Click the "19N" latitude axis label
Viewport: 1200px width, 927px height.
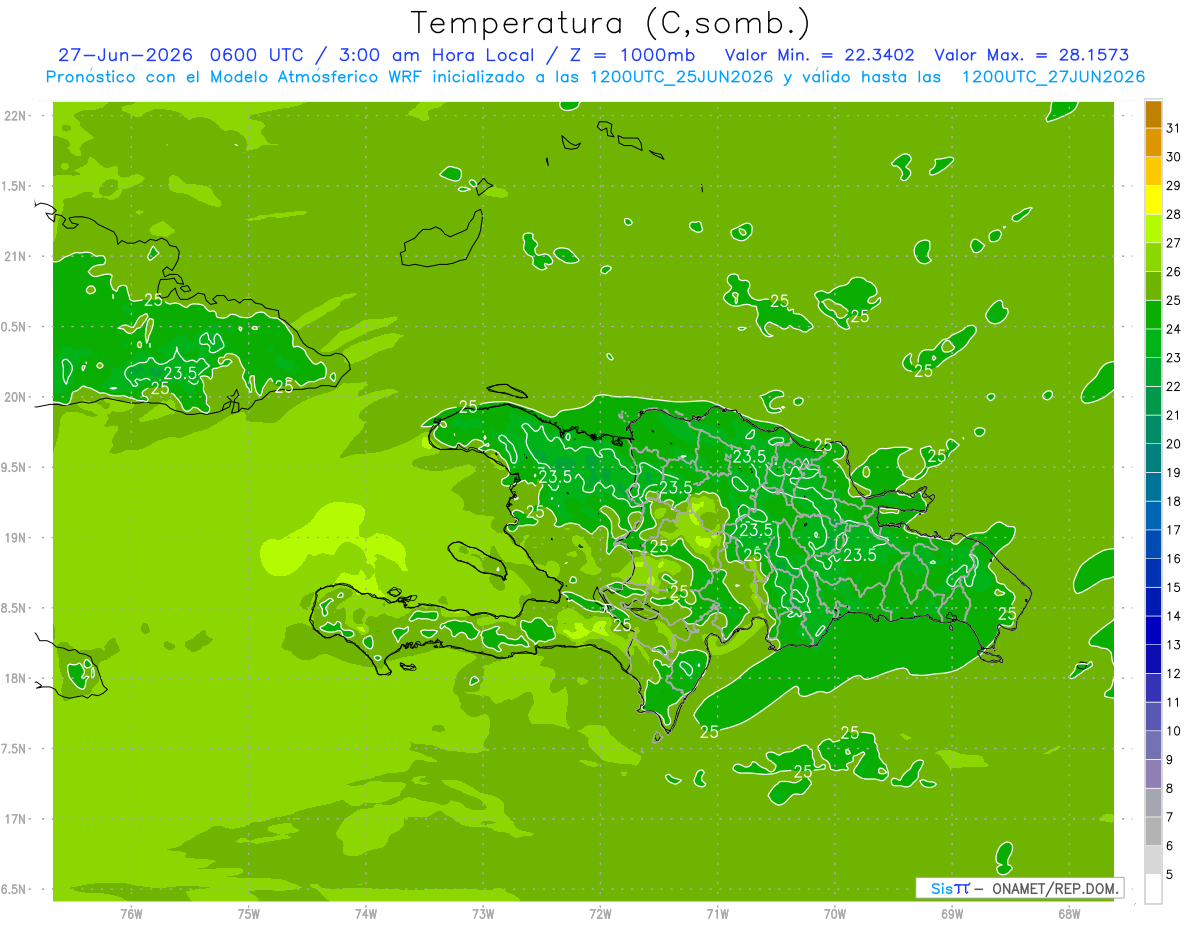pos(17,538)
